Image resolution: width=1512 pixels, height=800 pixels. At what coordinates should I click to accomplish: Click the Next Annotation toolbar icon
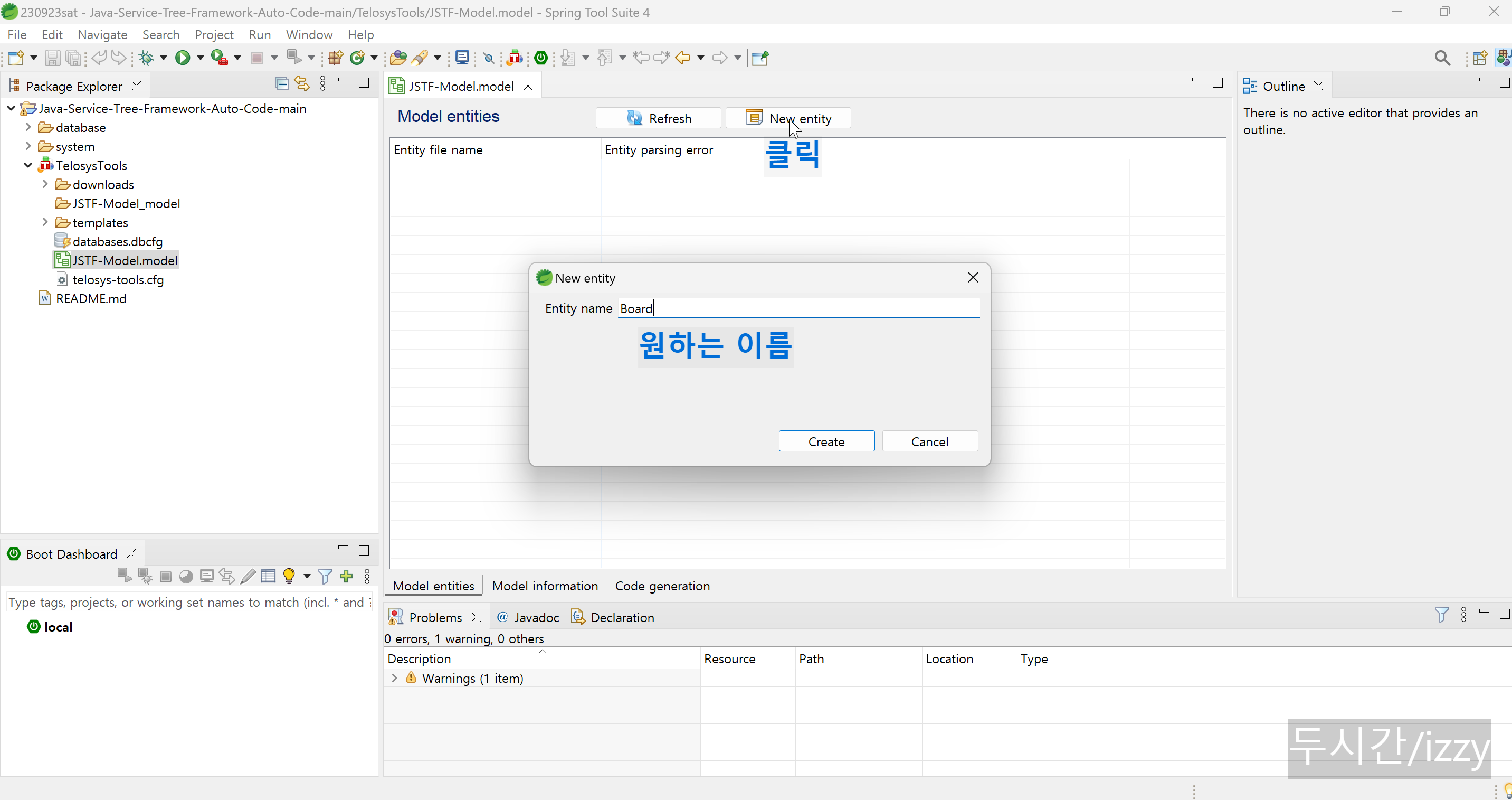567,58
